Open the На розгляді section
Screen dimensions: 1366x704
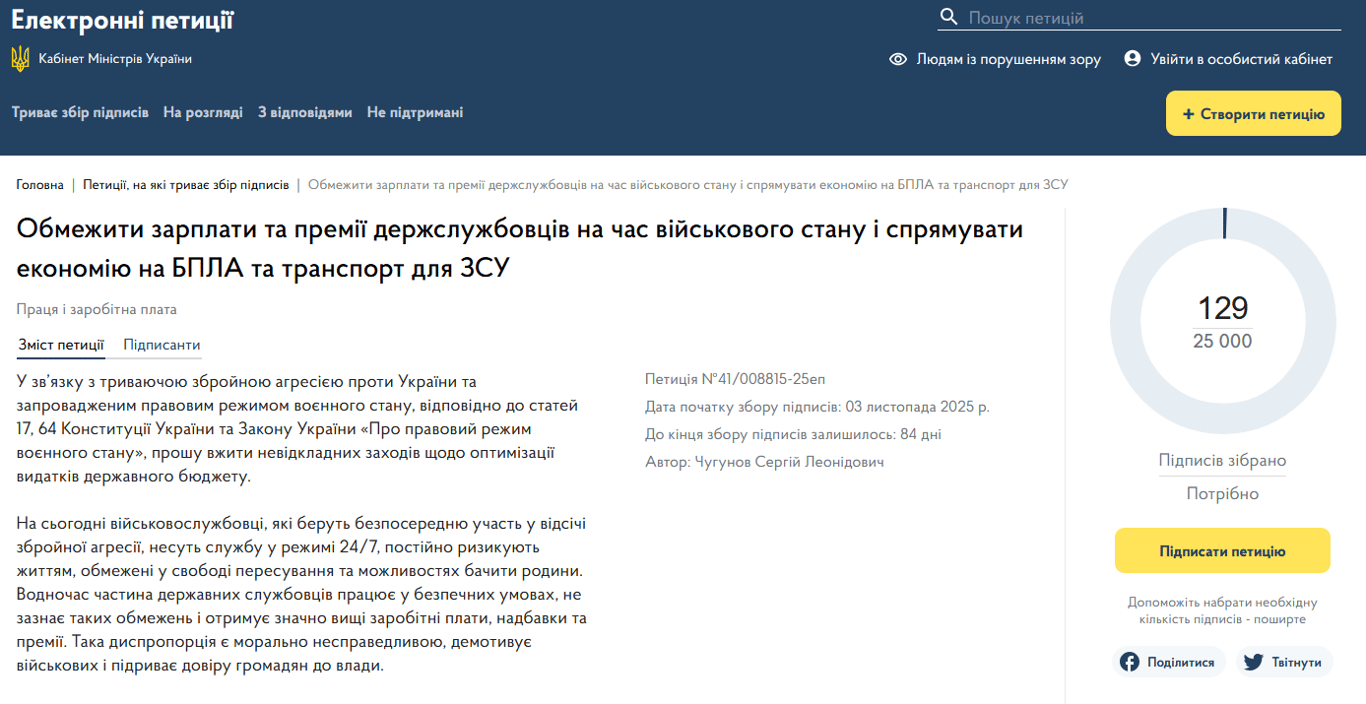(205, 112)
